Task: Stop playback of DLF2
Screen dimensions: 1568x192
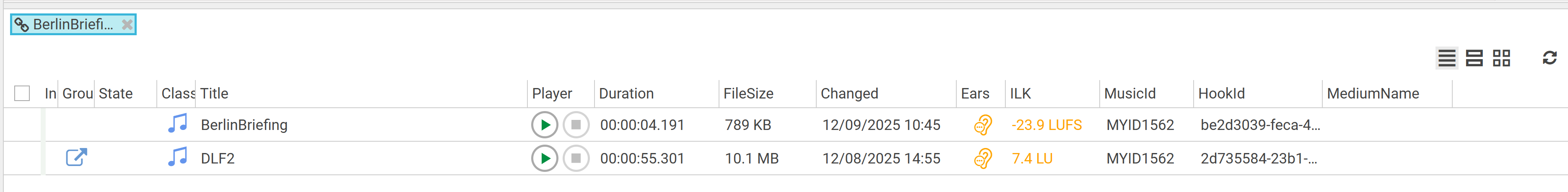Action: pyautogui.click(x=575, y=158)
